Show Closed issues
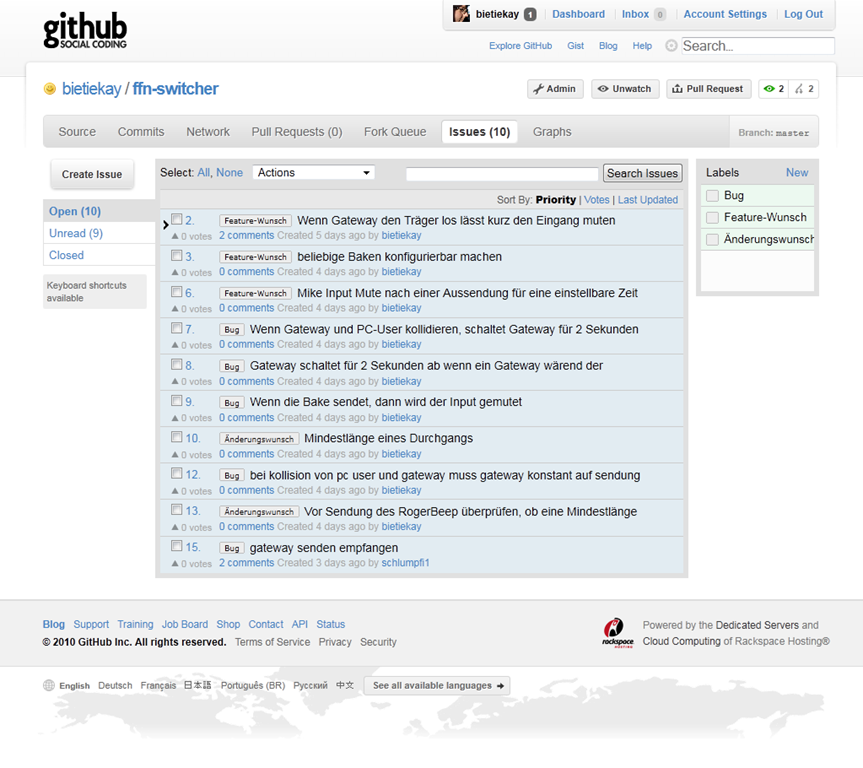 pos(67,255)
